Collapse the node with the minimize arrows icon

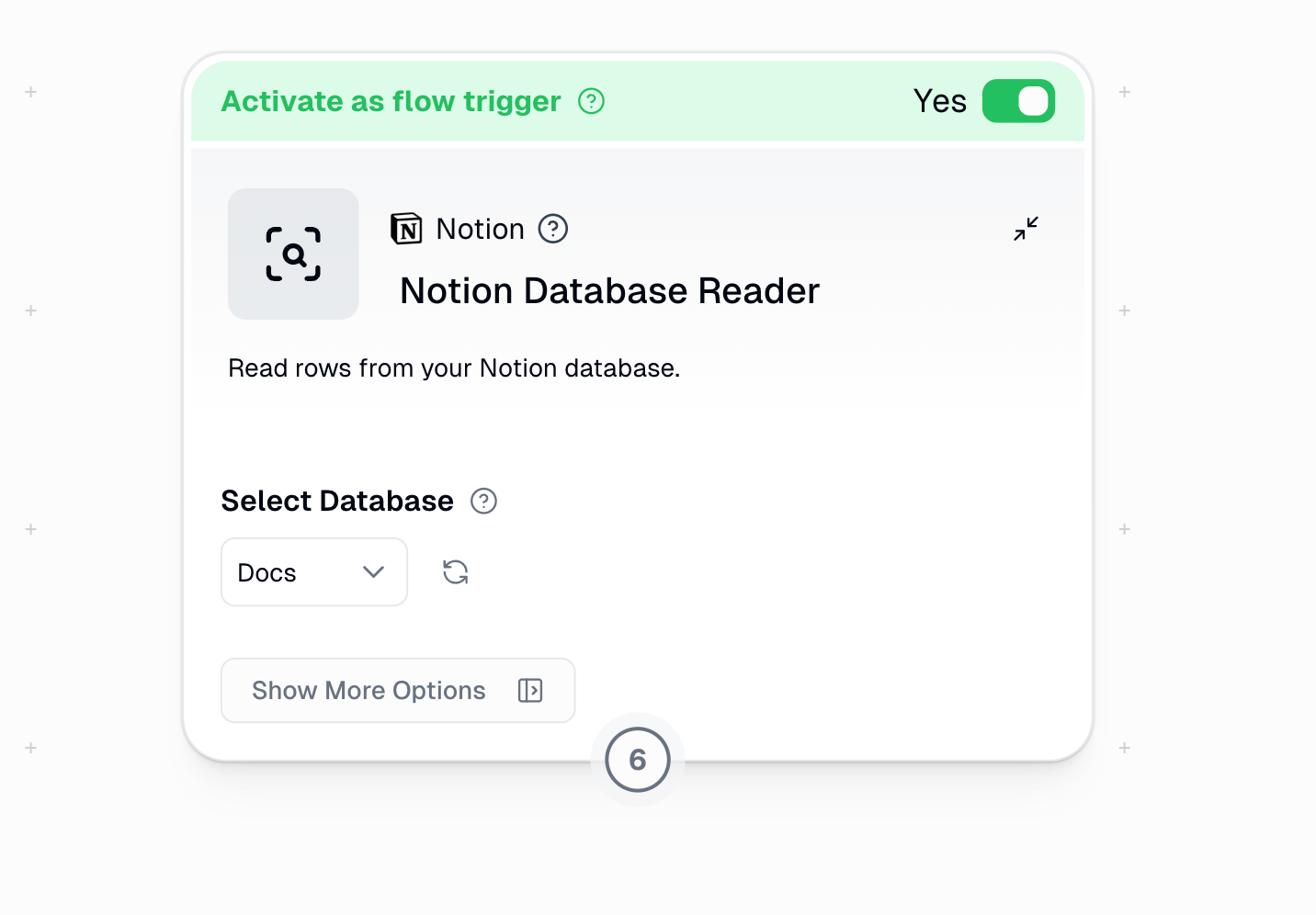[x=1026, y=229]
